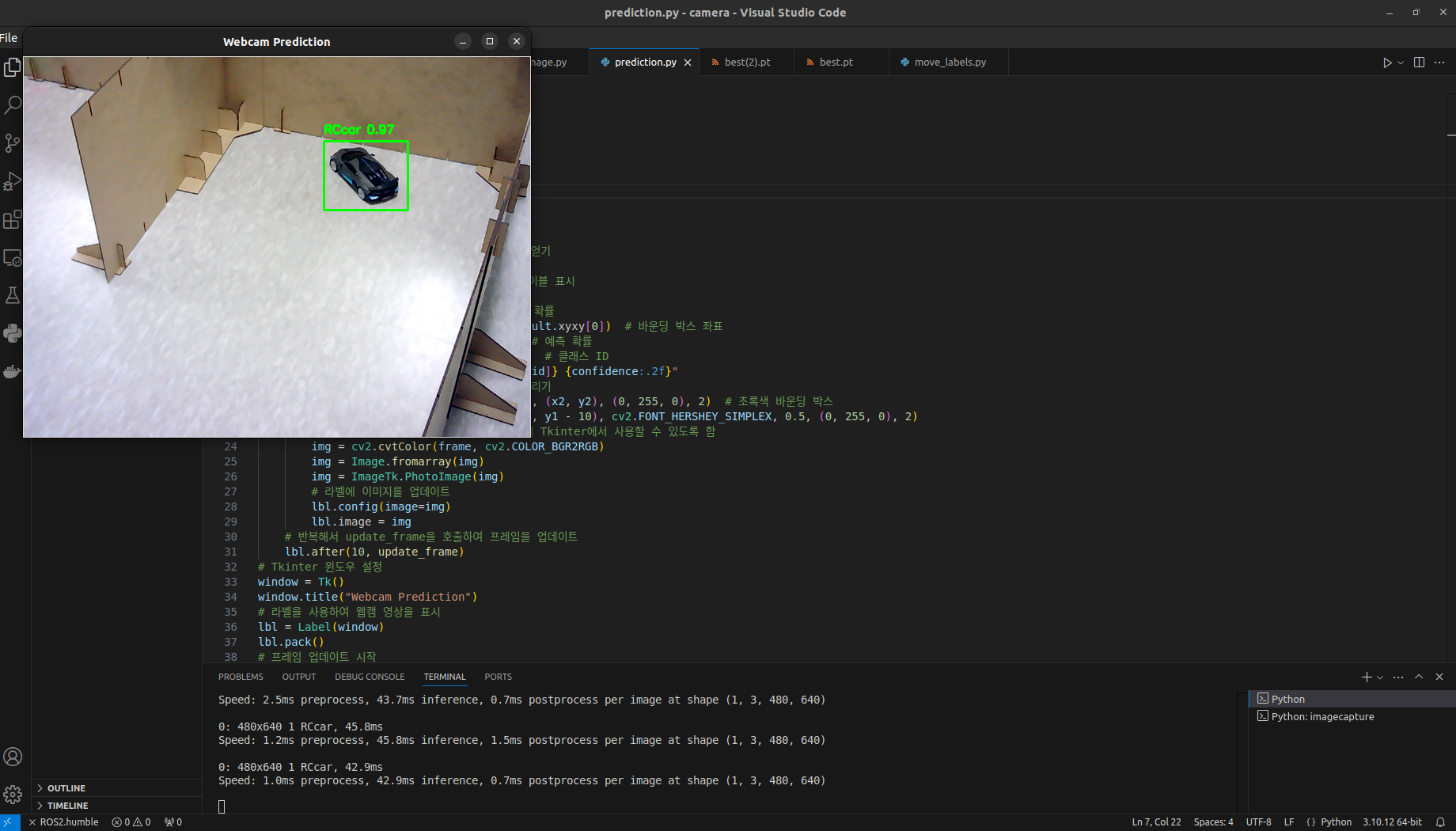Open the DEBUG CONSOLE panel tab
This screenshot has height=831, width=1456.
tap(370, 677)
